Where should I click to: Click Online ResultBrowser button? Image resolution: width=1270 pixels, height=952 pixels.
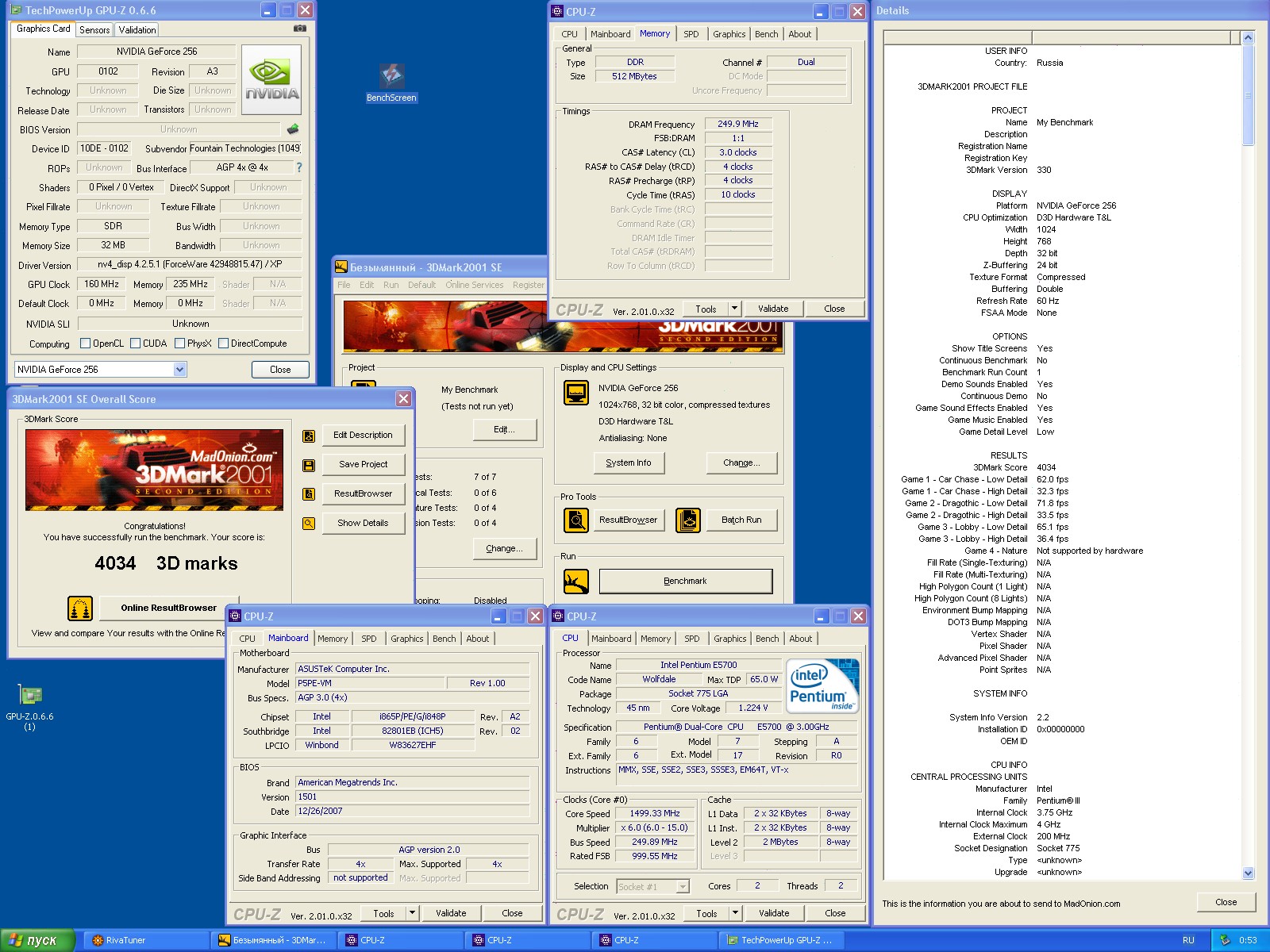(x=168, y=608)
